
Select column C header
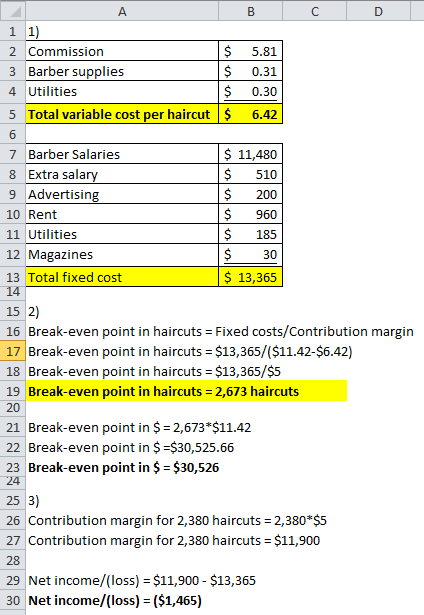315,11
